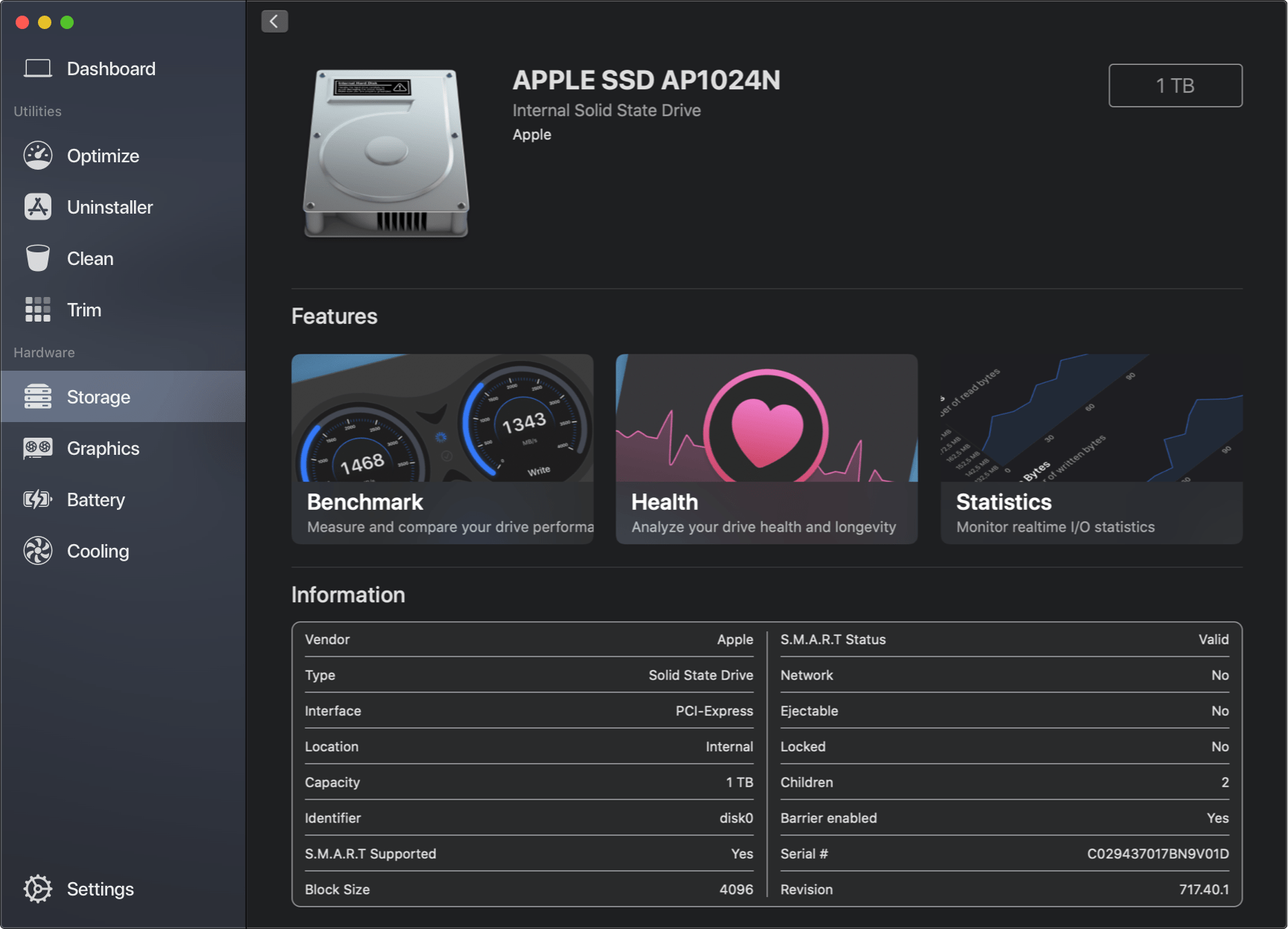Viewport: 1288px width, 929px height.
Task: Click the Trim grid icon
Action: tap(38, 310)
